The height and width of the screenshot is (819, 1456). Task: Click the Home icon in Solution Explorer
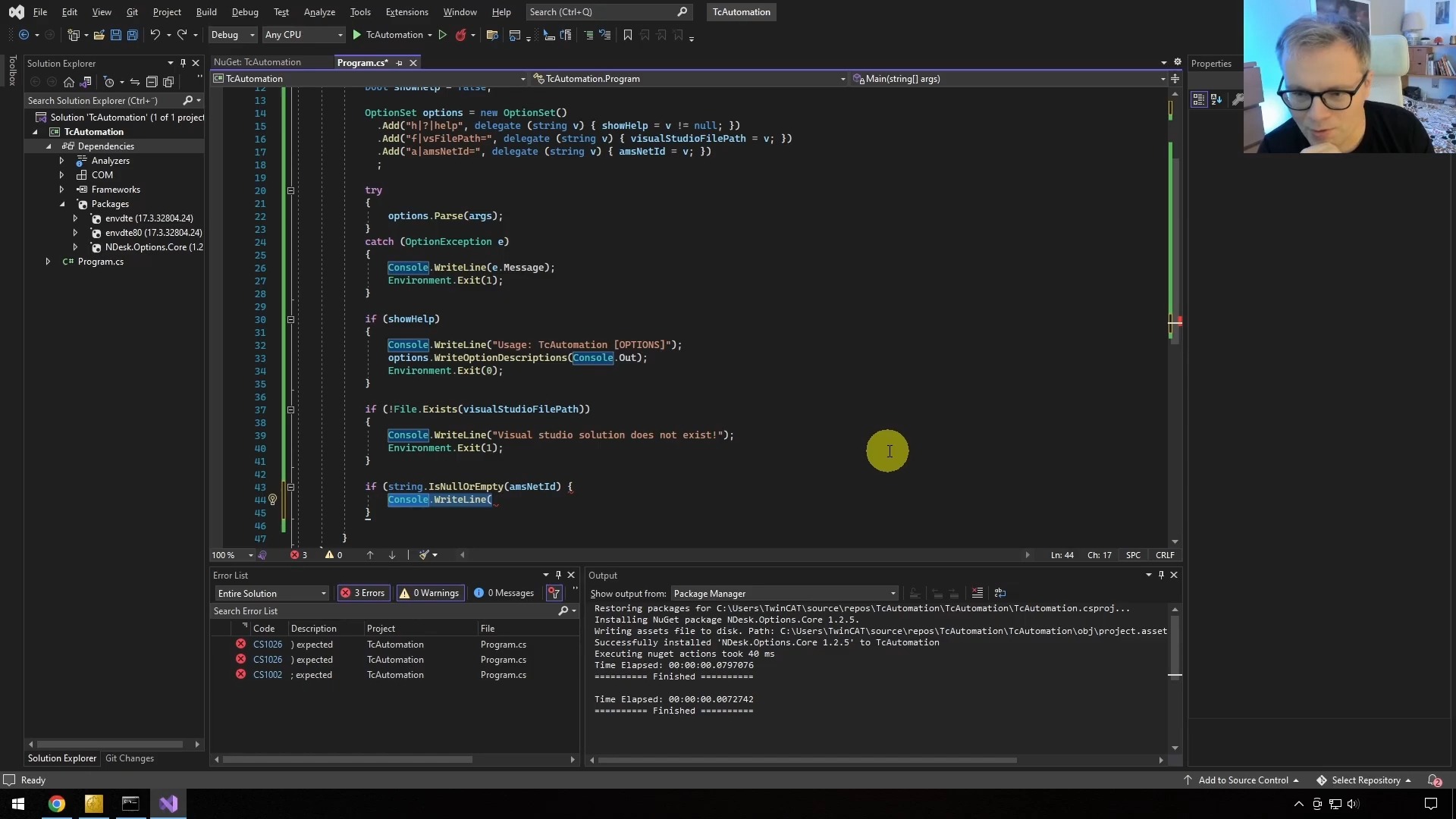coord(69,82)
